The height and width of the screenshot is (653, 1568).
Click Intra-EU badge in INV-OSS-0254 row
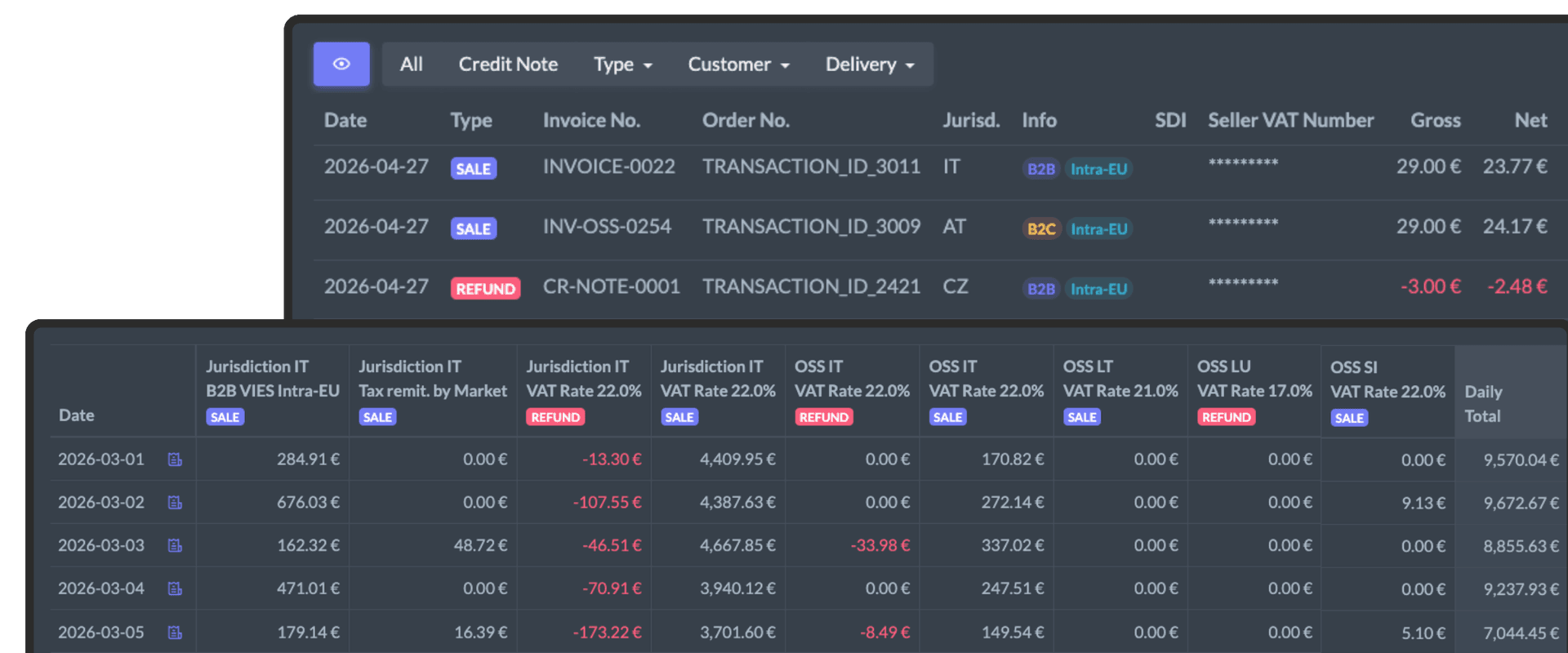point(1099,229)
